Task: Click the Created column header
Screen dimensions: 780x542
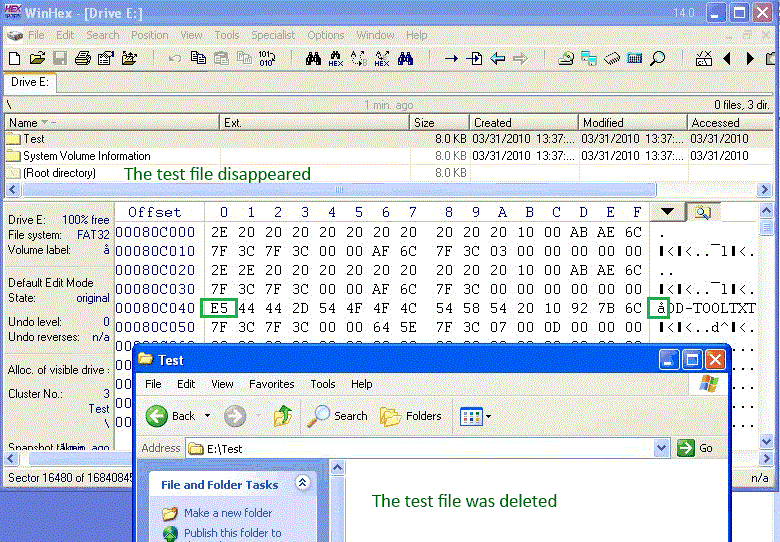Action: pos(523,122)
